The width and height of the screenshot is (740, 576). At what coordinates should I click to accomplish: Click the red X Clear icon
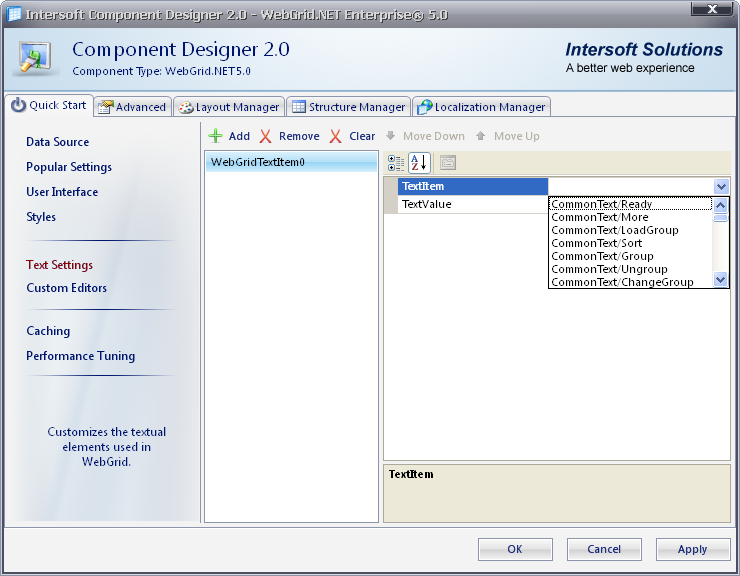336,136
